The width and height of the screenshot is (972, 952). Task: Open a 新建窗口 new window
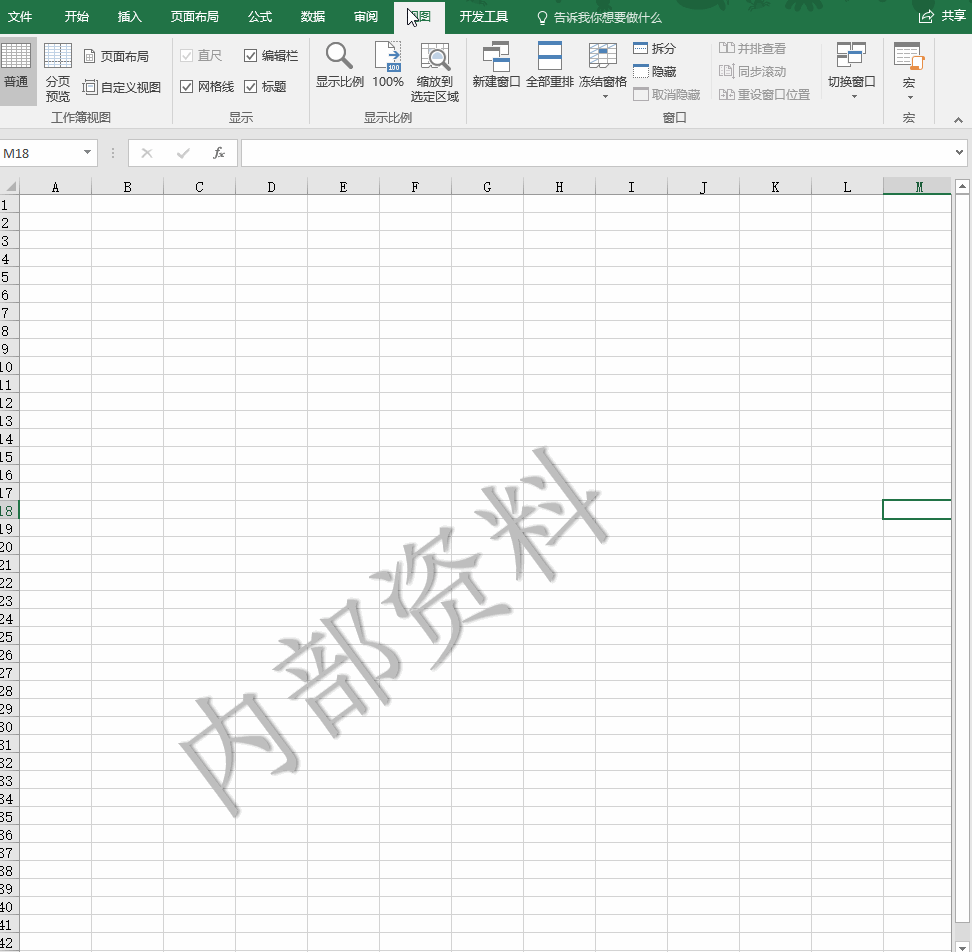(496, 57)
